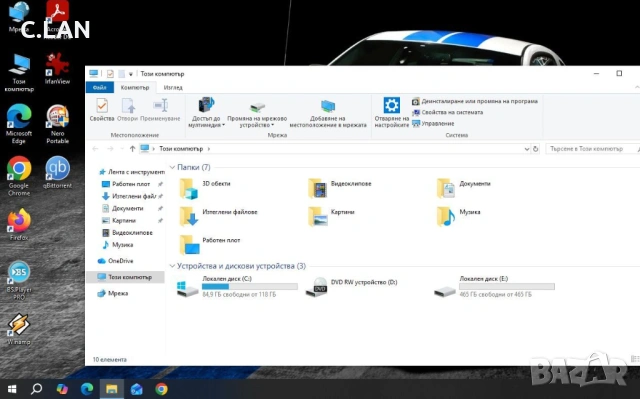The width and height of the screenshot is (640, 399).
Task: Click 'Свойства на системата' in ribbon
Action: [448, 112]
